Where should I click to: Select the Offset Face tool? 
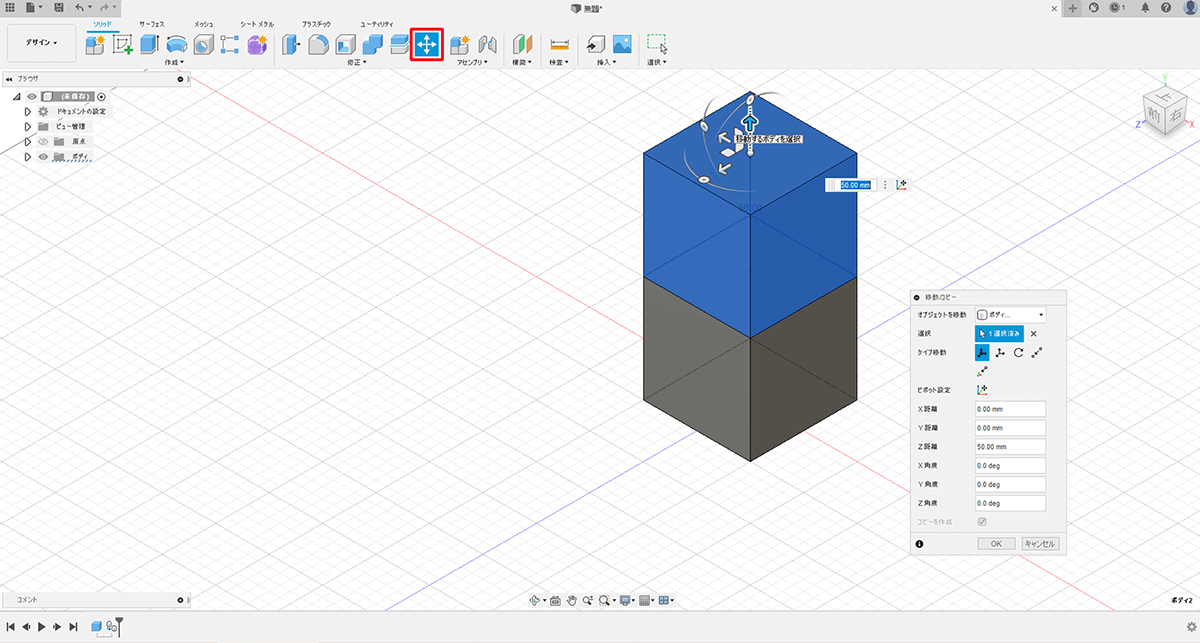(x=398, y=44)
